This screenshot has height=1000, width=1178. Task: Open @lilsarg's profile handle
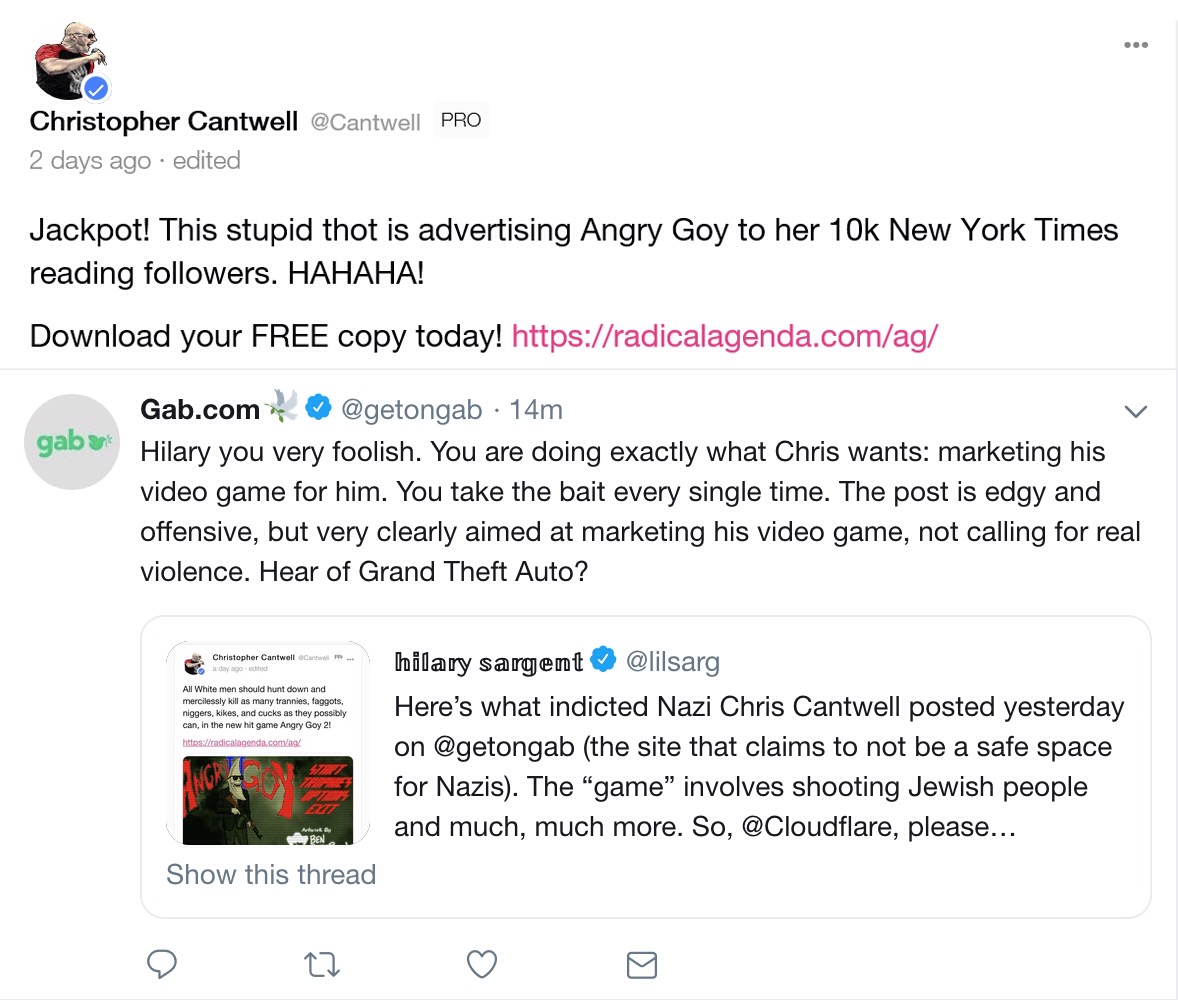(673, 661)
